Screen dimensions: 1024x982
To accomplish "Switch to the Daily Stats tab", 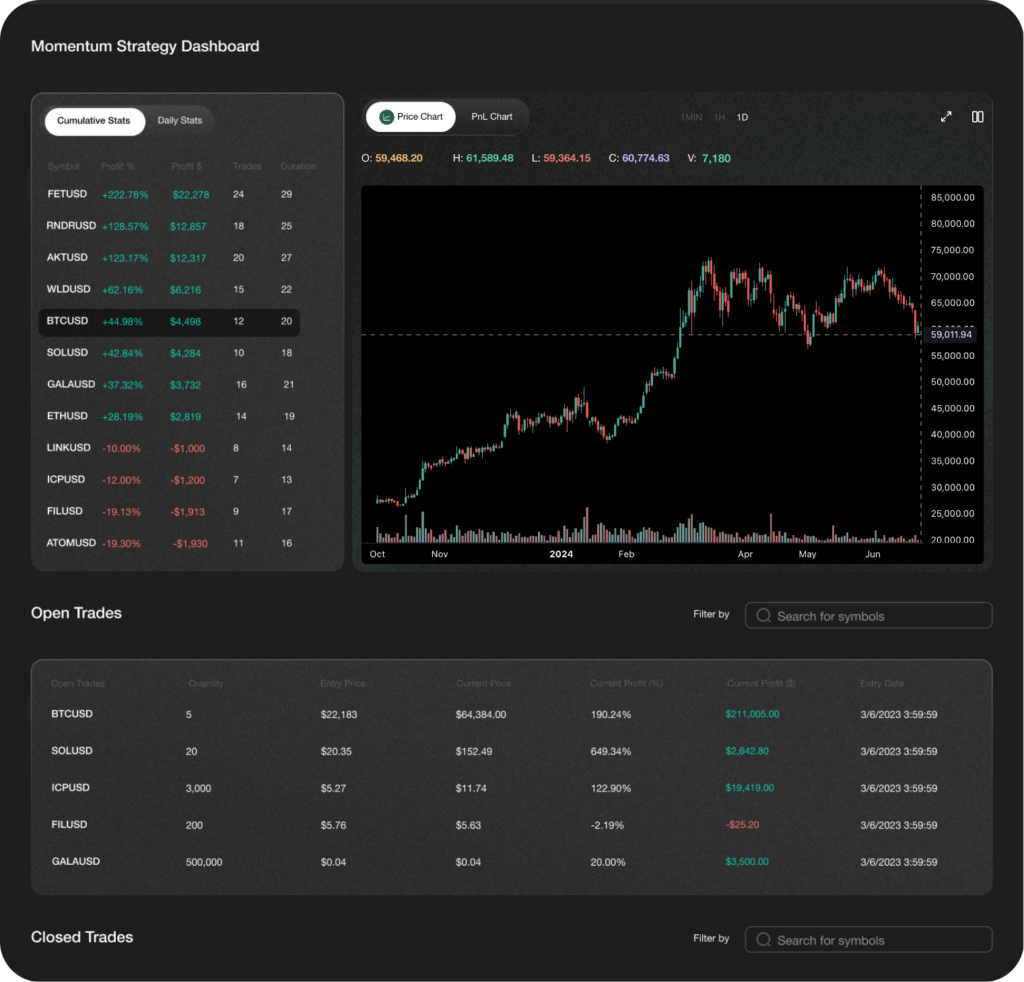I will 179,121.
